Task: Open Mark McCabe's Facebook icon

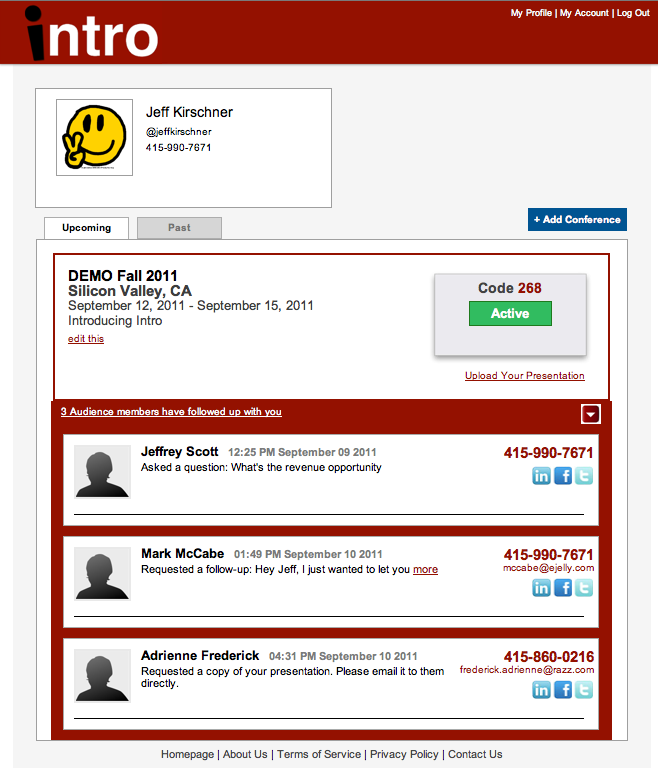Action: 563,588
